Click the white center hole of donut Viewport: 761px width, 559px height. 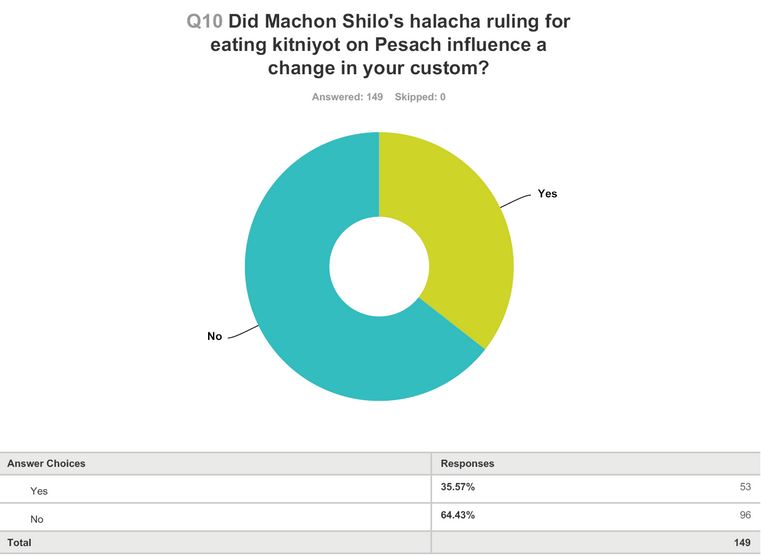point(379,266)
